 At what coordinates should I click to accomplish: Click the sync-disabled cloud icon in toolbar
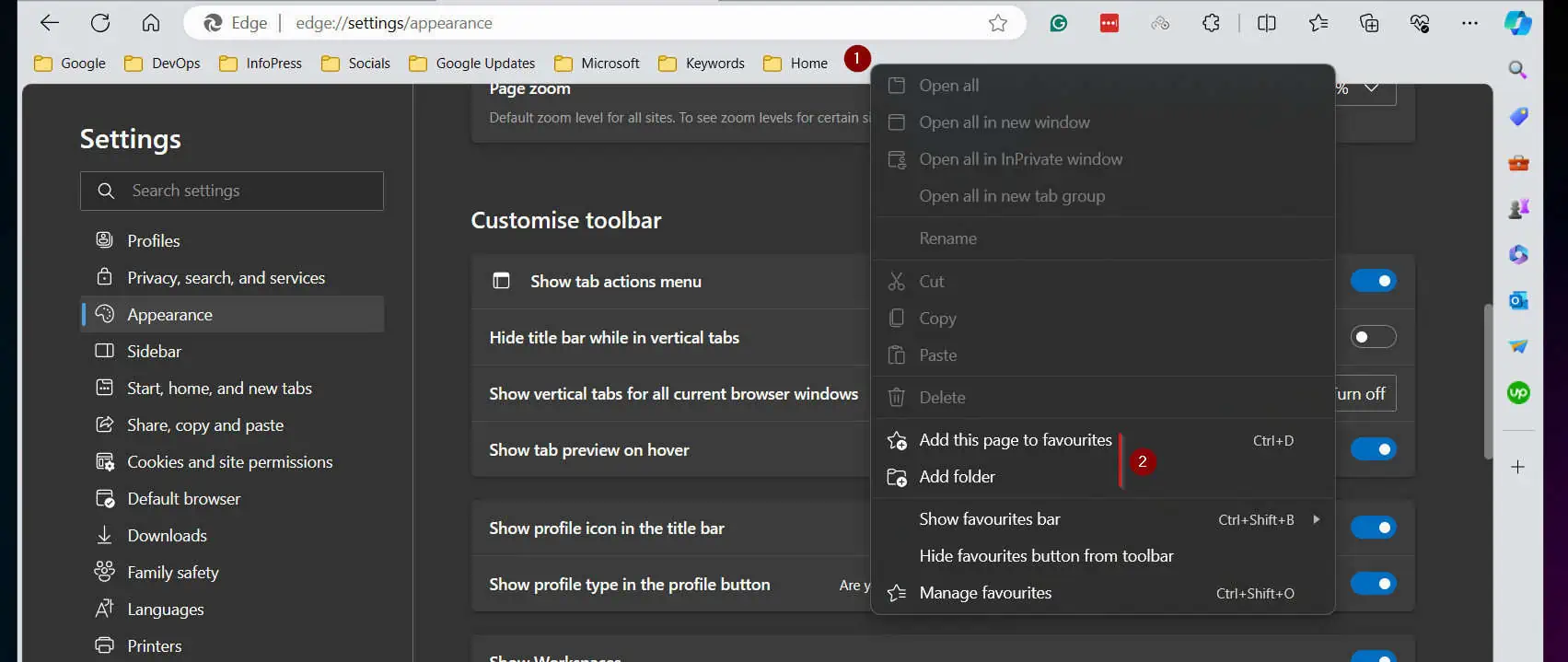click(x=1160, y=23)
